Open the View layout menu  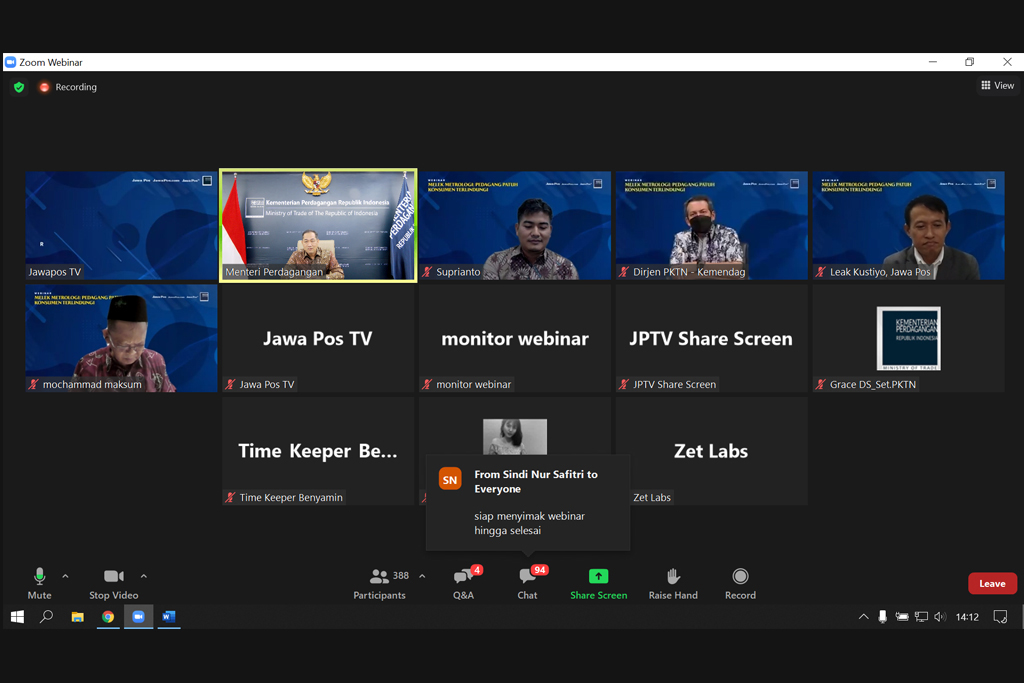click(x=997, y=86)
